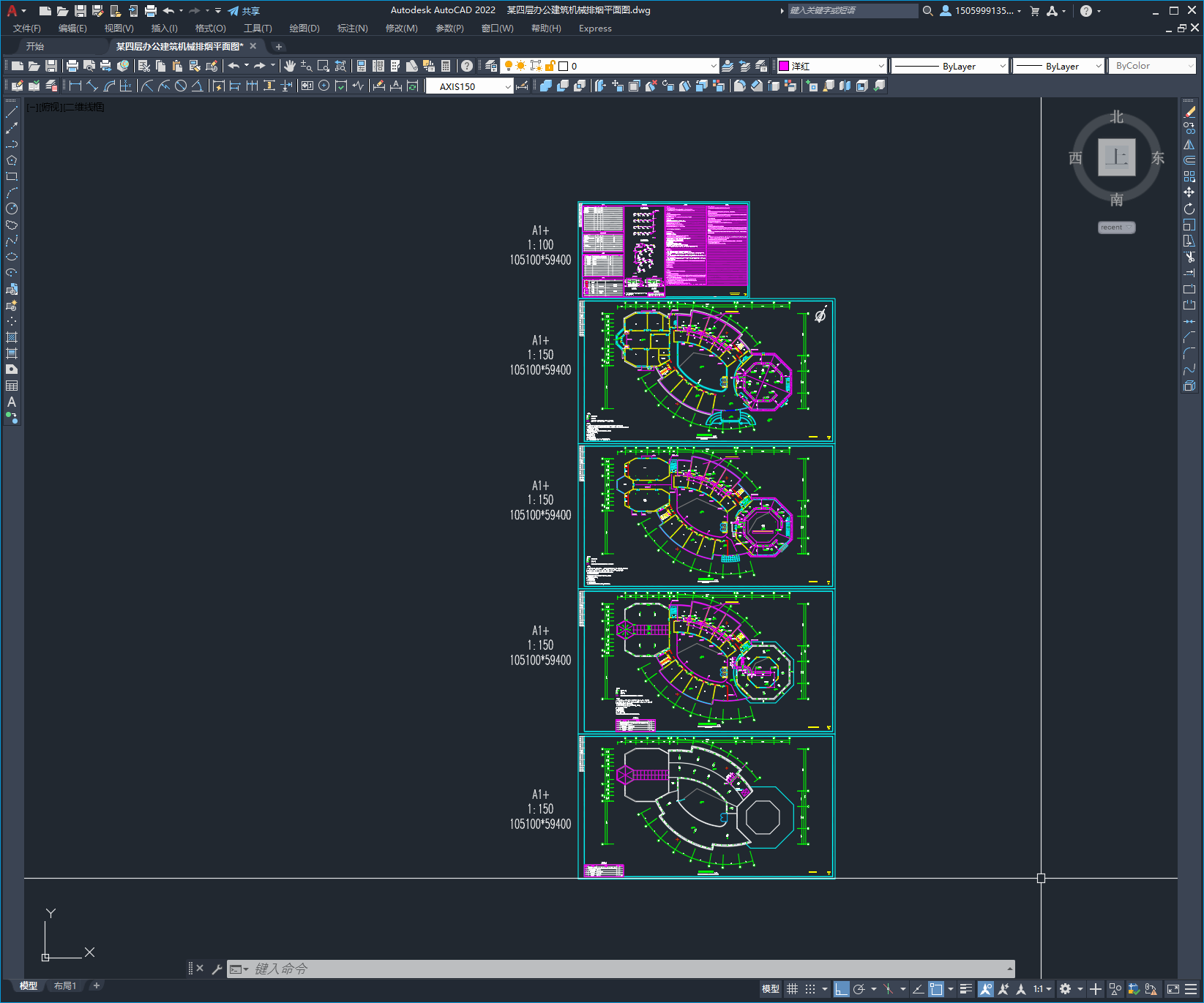Click the 上 face of the ViewCube
The width and height of the screenshot is (1204, 1003).
1117,157
